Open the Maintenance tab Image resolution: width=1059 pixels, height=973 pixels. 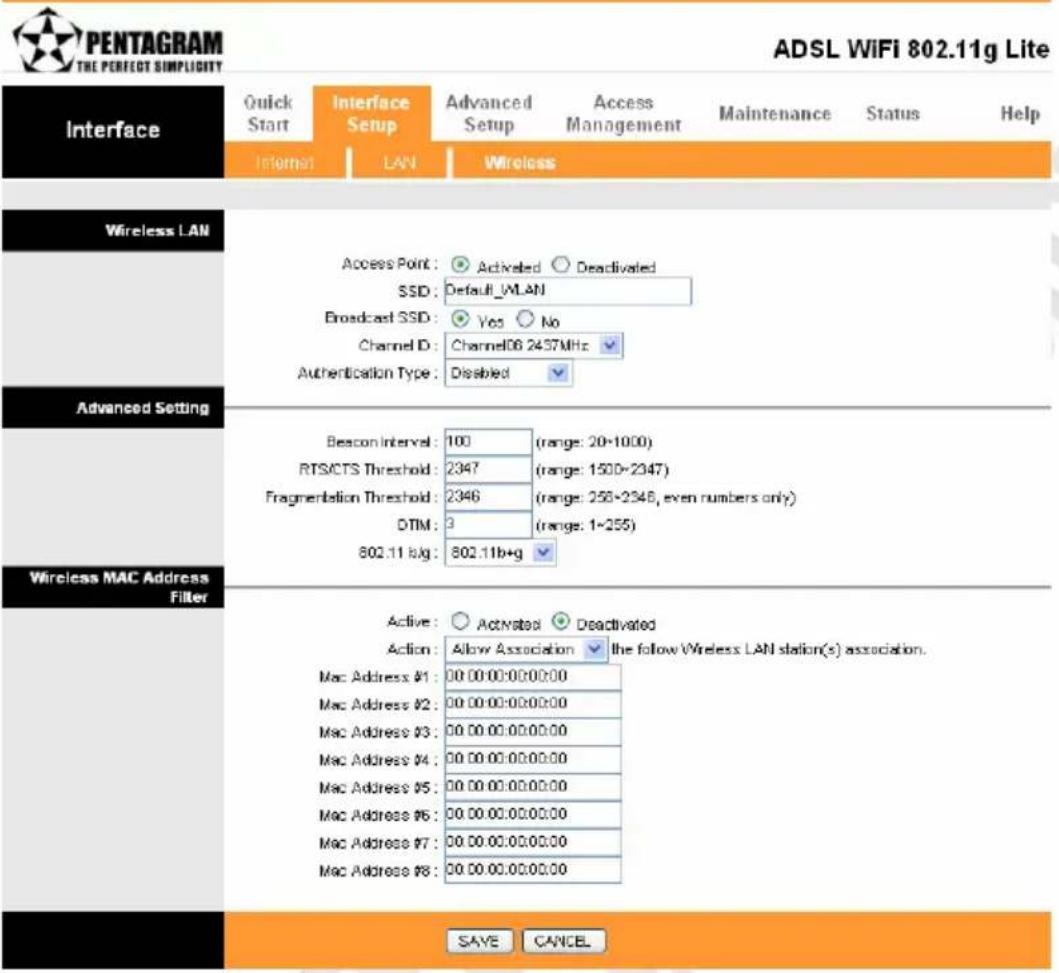tap(775, 113)
